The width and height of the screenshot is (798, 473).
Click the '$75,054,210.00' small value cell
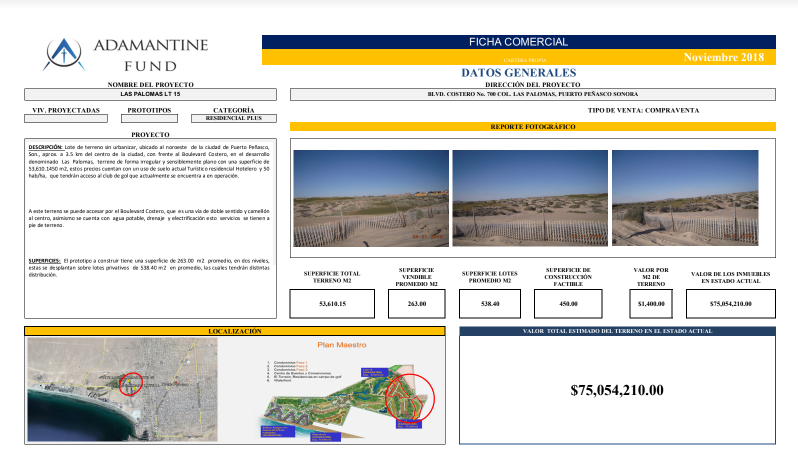(x=731, y=304)
